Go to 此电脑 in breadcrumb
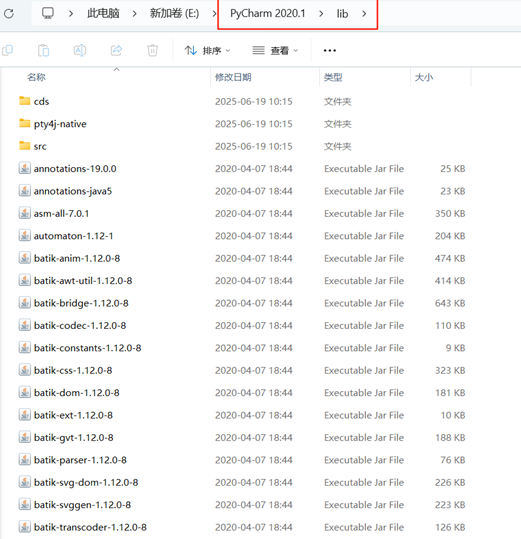The image size is (521, 539). click(x=103, y=13)
